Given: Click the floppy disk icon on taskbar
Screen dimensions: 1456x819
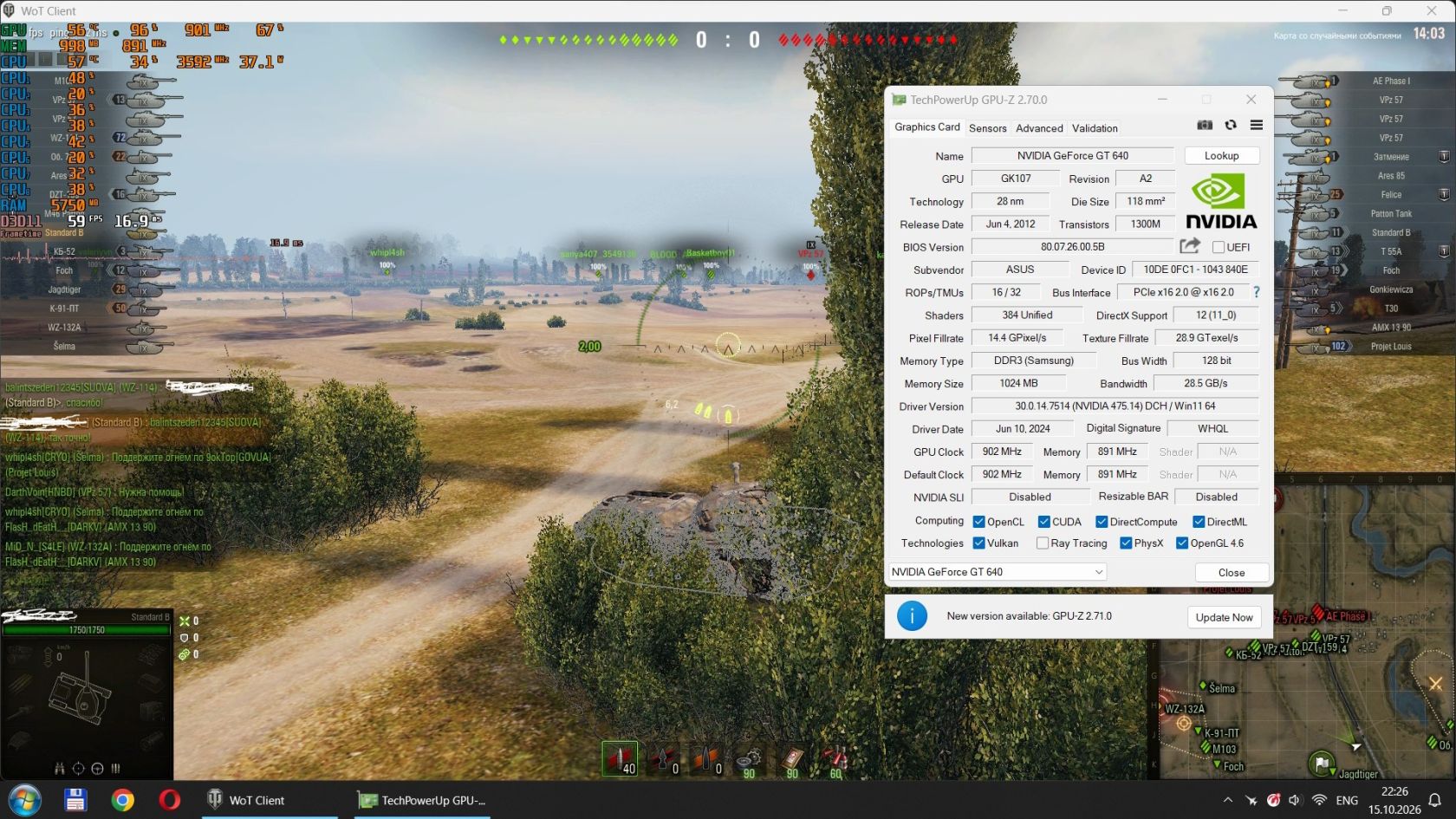Looking at the screenshot, I should pyautogui.click(x=75, y=800).
